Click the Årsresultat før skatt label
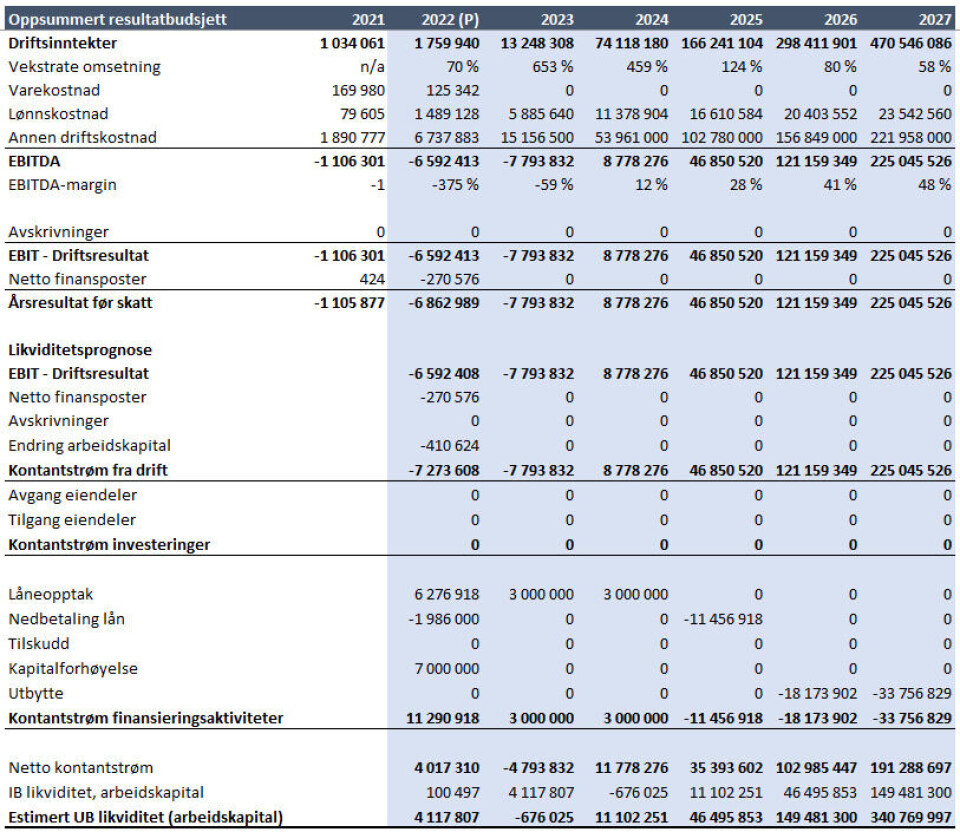 pos(81,302)
